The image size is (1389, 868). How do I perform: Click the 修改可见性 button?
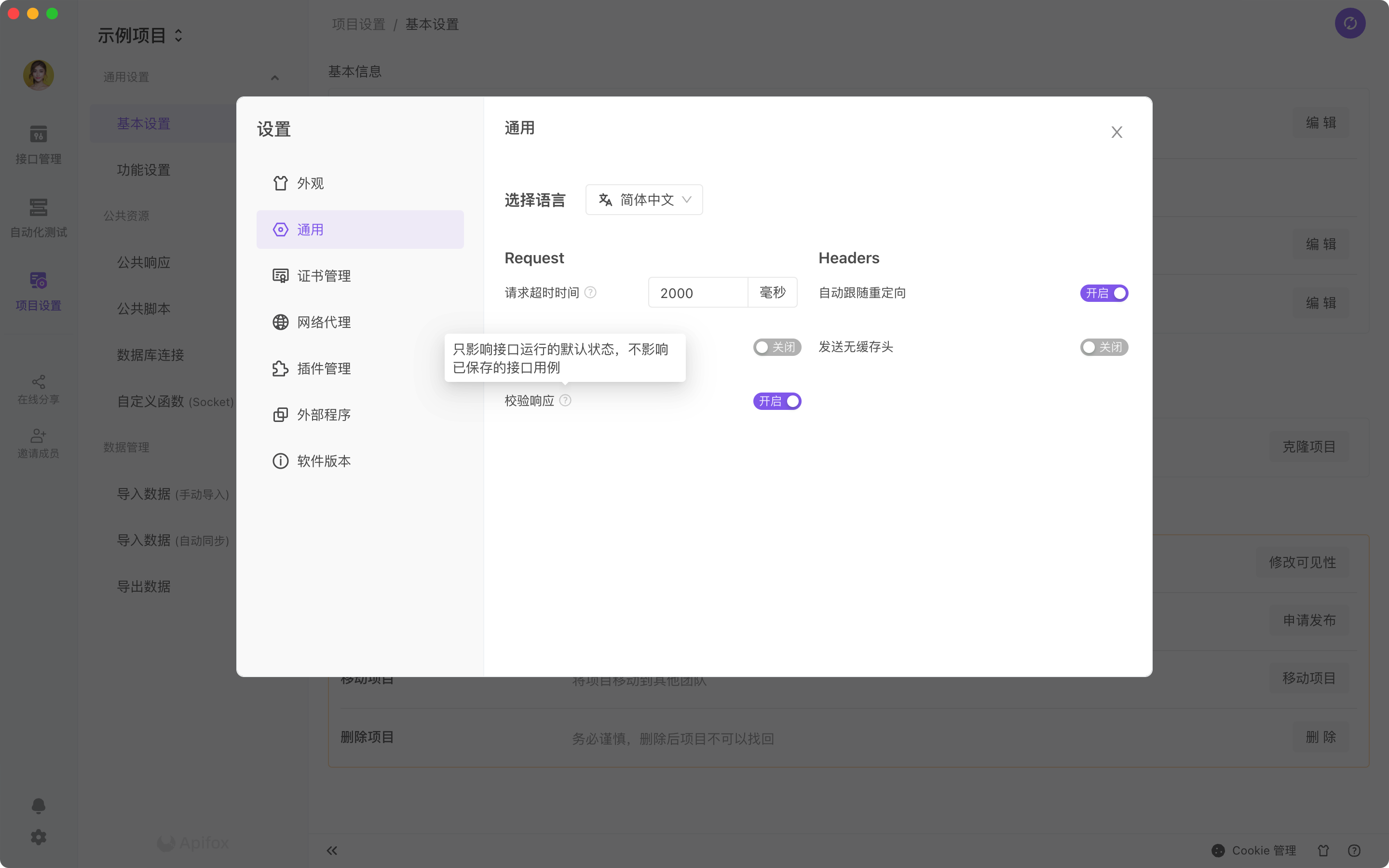click(x=1302, y=562)
